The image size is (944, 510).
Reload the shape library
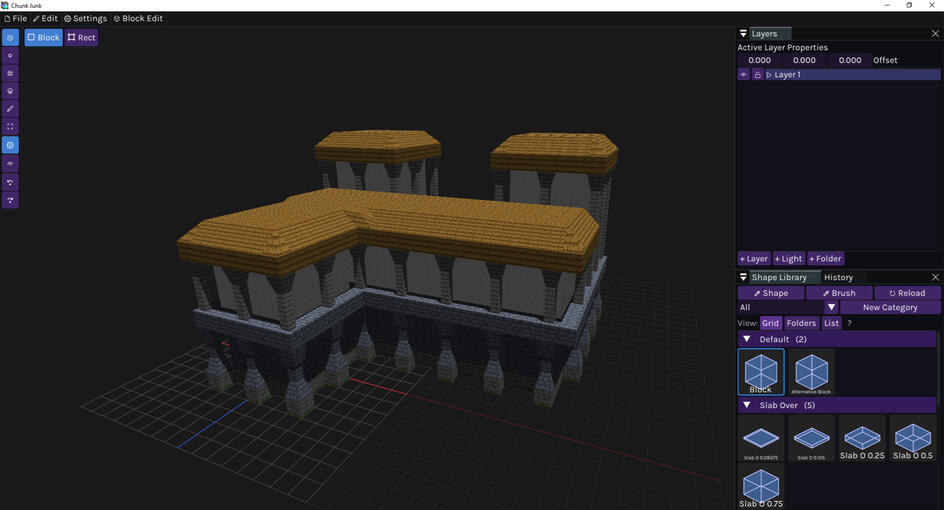(x=907, y=293)
